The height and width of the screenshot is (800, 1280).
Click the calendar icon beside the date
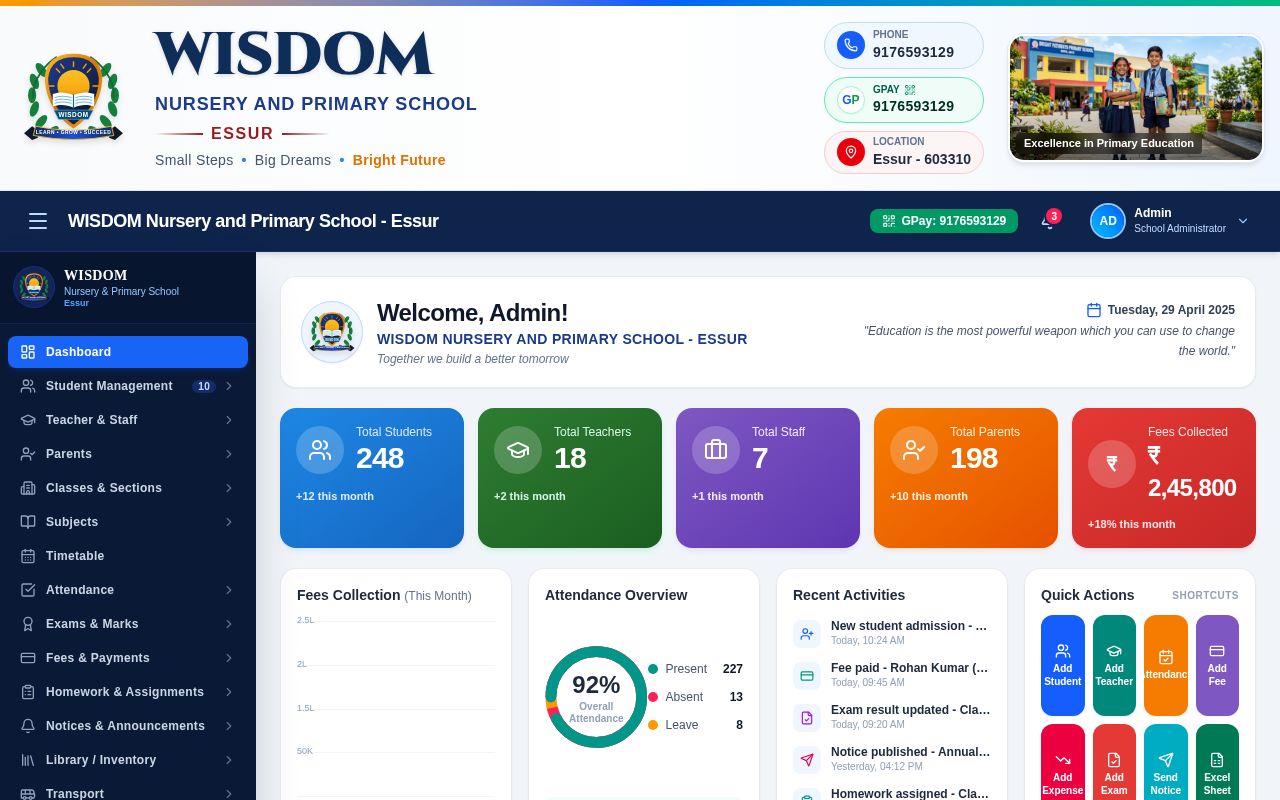(x=1094, y=310)
